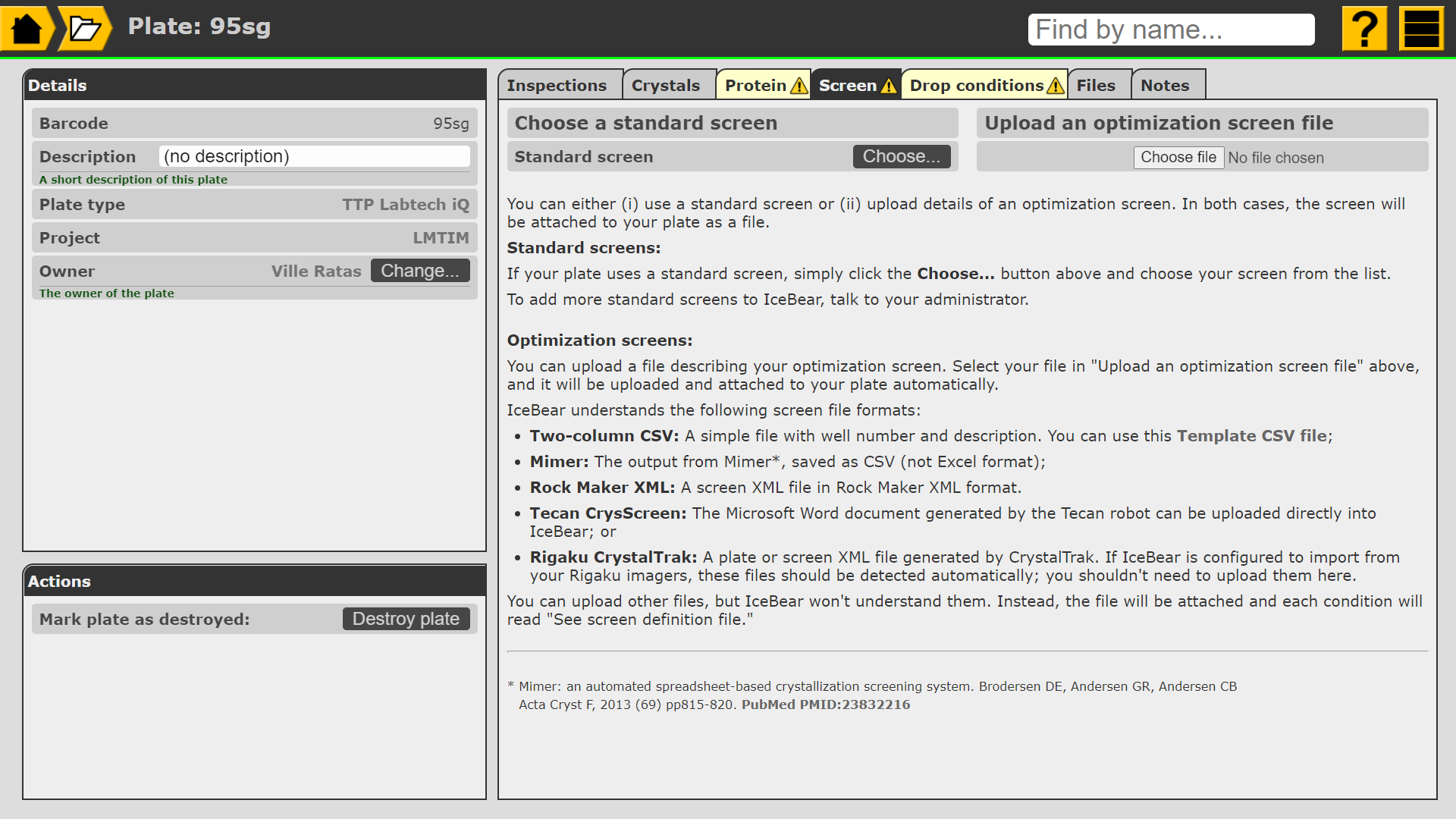The image size is (1456, 819).
Task: Click the LMTIM project value
Action: 441,238
